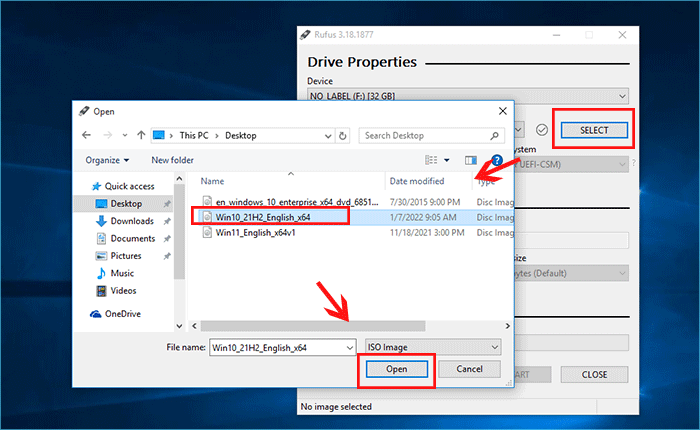Select the Win10_21H2_English_x64 file

tap(263, 217)
